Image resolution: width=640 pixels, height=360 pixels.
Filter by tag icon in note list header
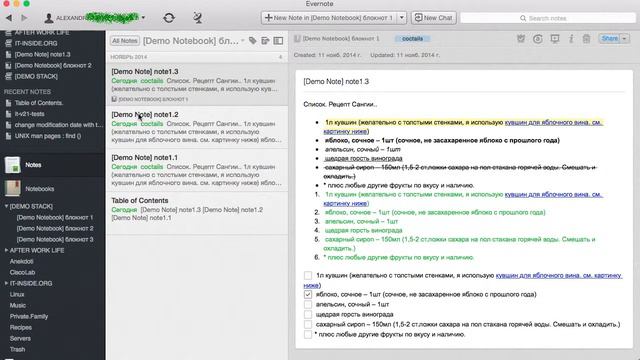[253, 40]
